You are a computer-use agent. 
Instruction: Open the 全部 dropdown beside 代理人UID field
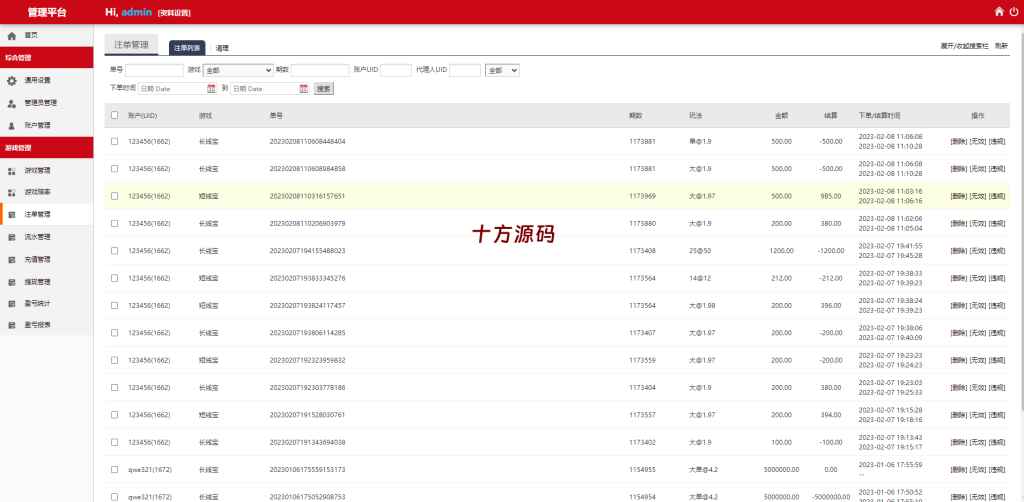coord(502,70)
